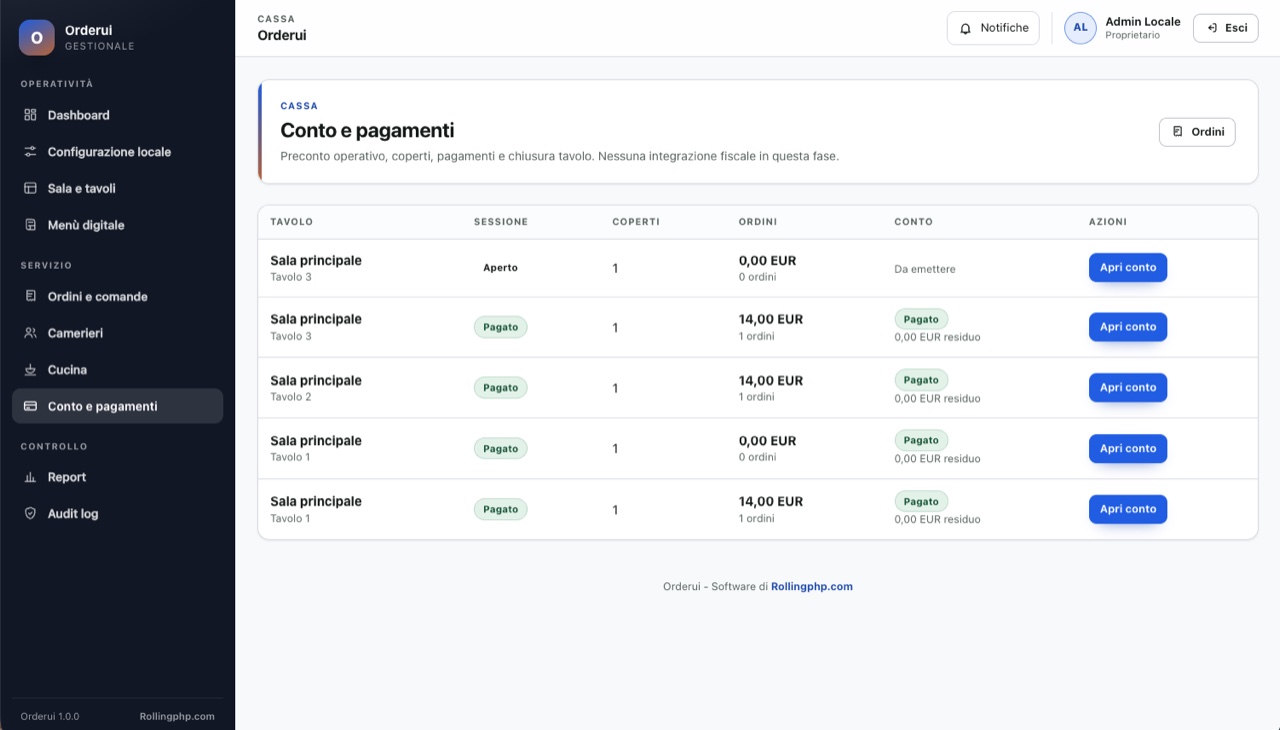This screenshot has height=730, width=1280.
Task: Click the Dashboard grid icon
Action: pyautogui.click(x=30, y=115)
